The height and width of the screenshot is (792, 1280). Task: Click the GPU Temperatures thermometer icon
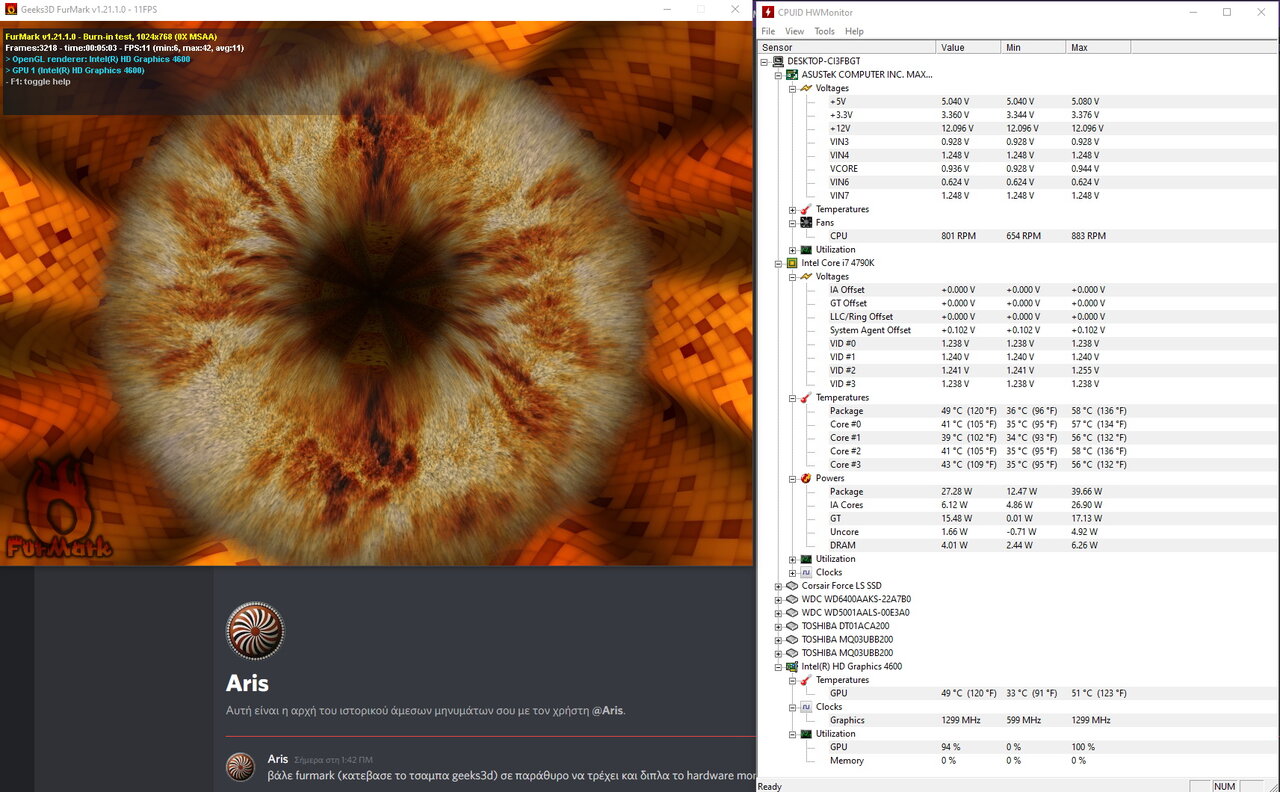coord(806,680)
